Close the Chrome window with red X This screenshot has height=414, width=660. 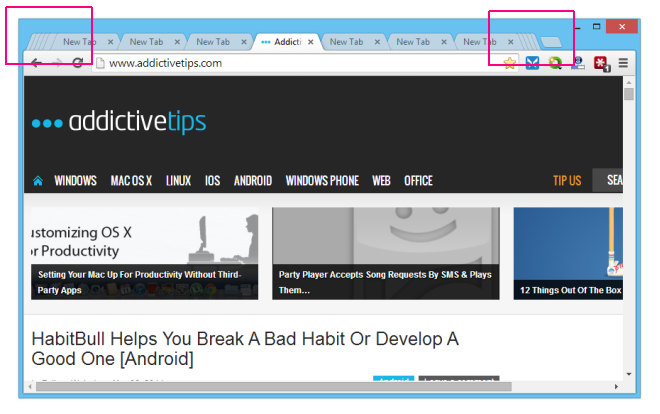tap(622, 27)
